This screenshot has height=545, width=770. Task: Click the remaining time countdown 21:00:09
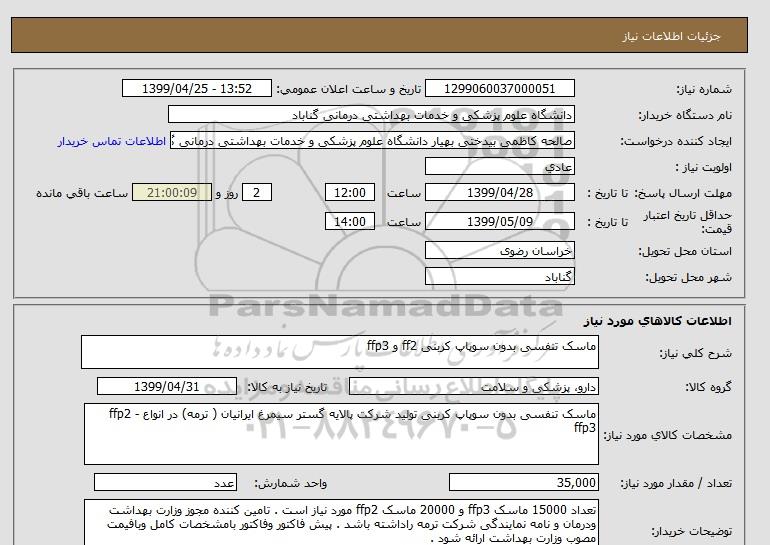(x=172, y=193)
